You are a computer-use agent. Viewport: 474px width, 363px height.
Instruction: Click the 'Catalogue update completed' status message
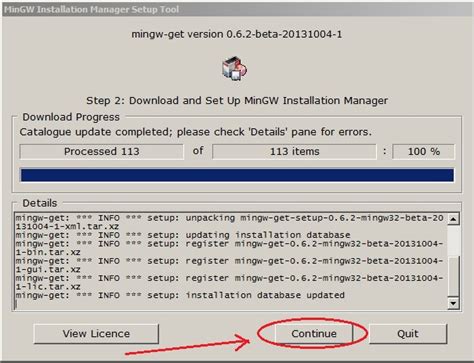pos(196,132)
